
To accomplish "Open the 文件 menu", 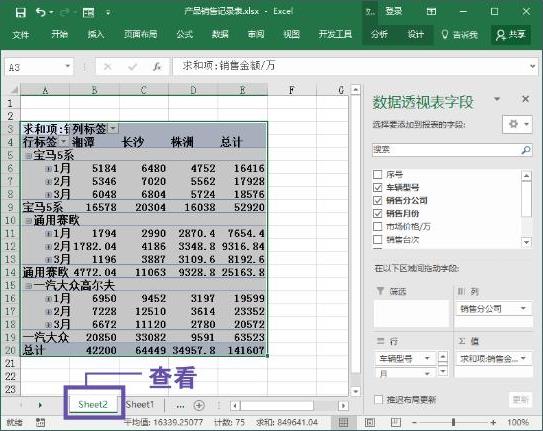I will coord(21,35).
